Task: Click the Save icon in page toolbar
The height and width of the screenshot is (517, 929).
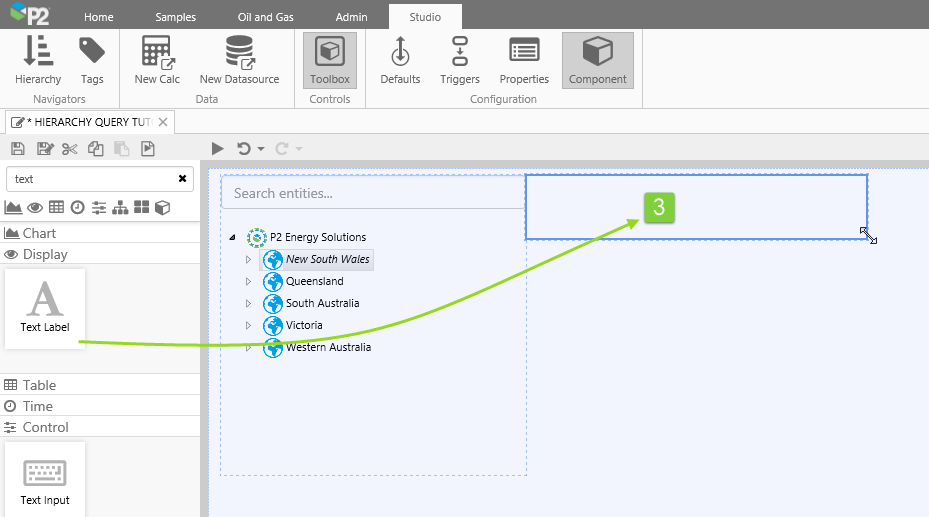Action: [x=17, y=149]
